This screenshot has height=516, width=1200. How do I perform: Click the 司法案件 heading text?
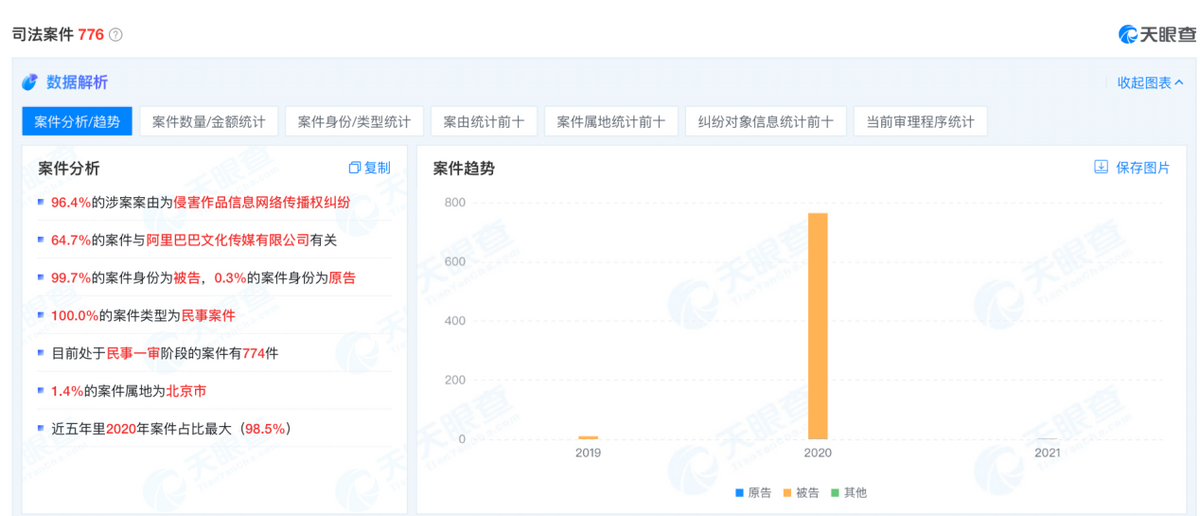42,34
